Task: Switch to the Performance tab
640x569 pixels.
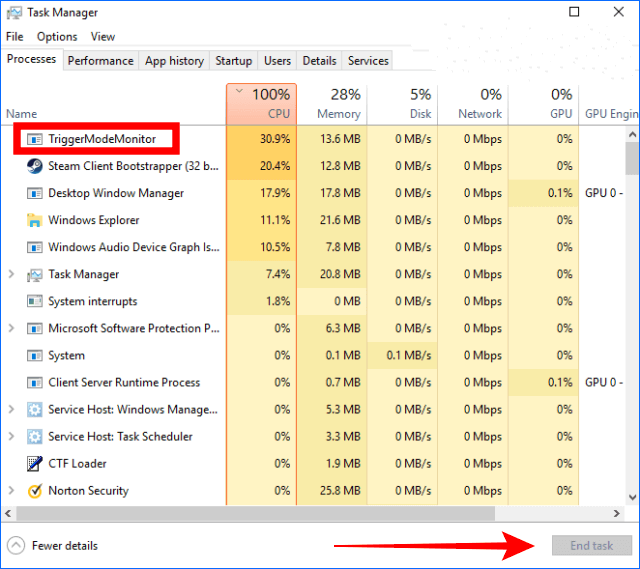Action: pos(100,61)
